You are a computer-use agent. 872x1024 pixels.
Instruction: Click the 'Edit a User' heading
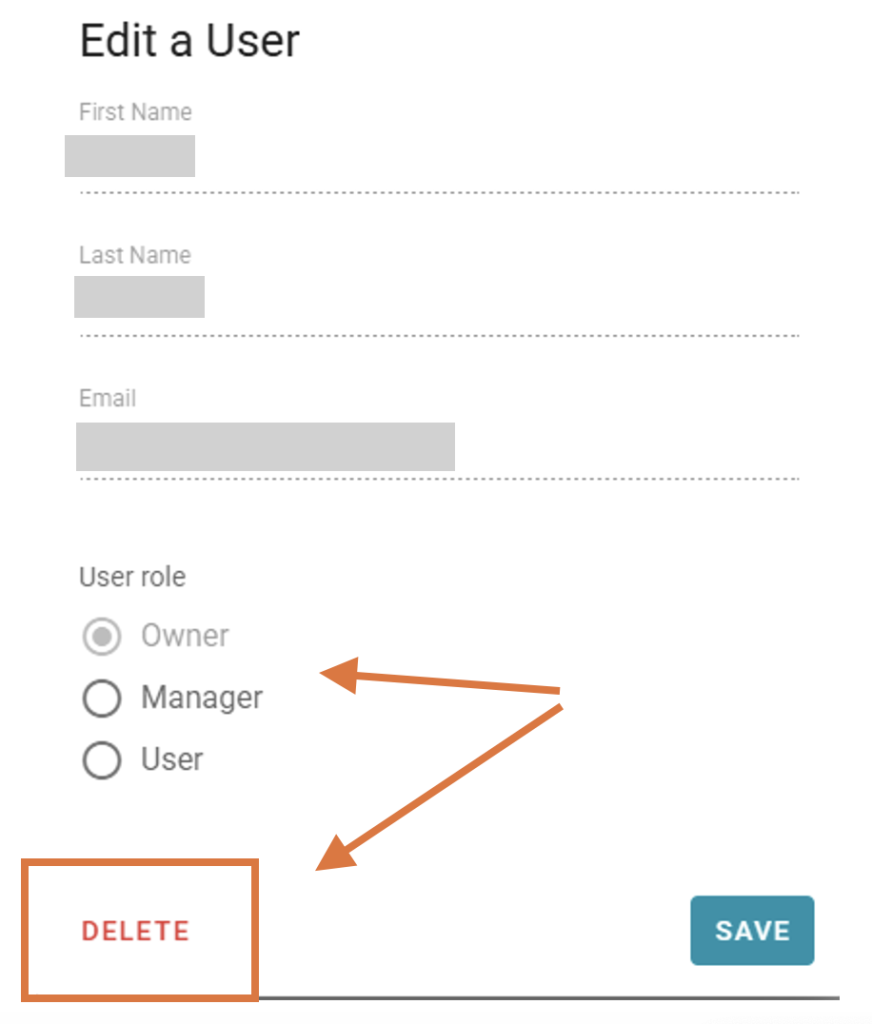[x=189, y=41]
